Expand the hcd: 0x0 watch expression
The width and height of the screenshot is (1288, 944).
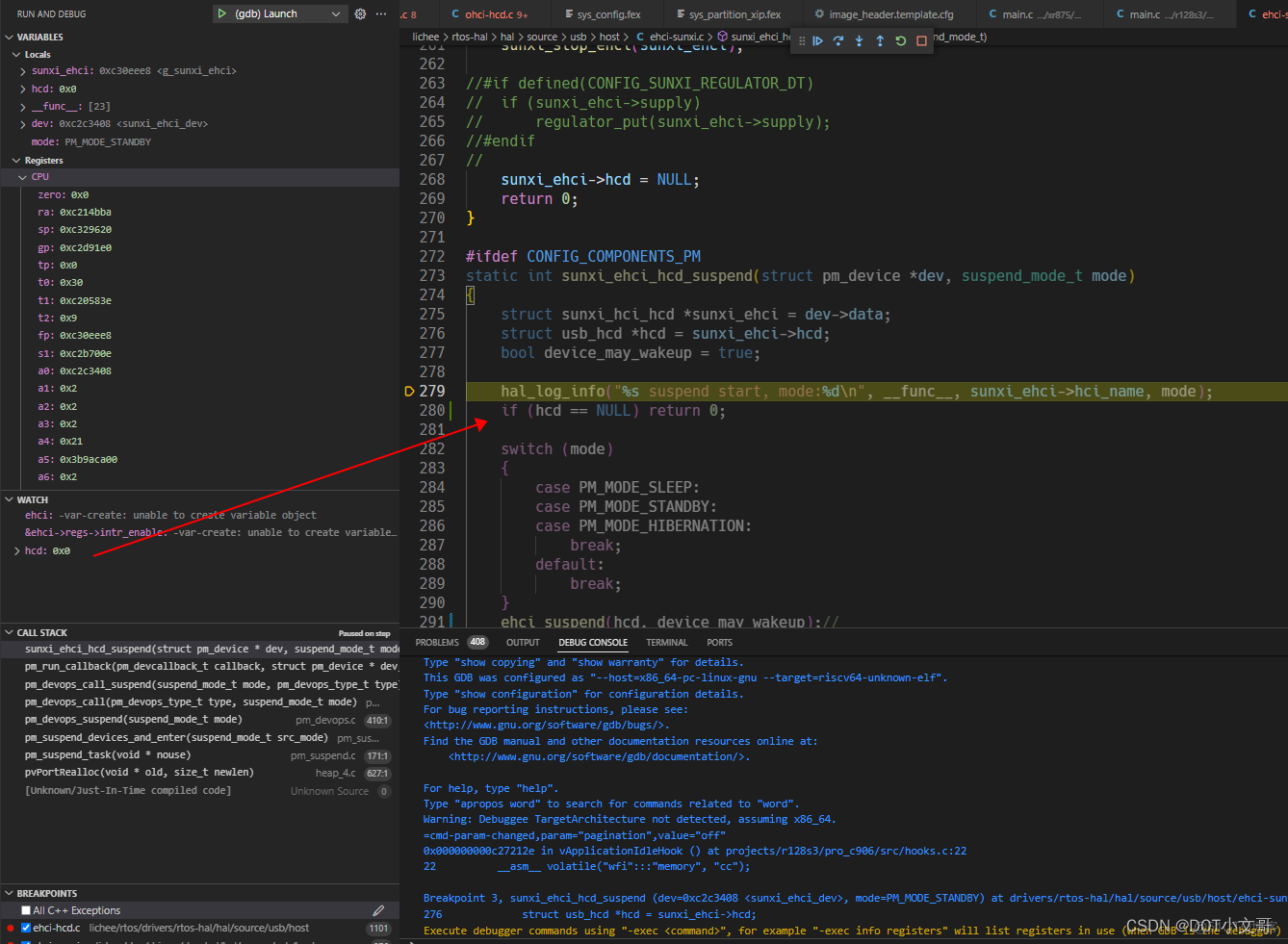pyautogui.click(x=17, y=551)
